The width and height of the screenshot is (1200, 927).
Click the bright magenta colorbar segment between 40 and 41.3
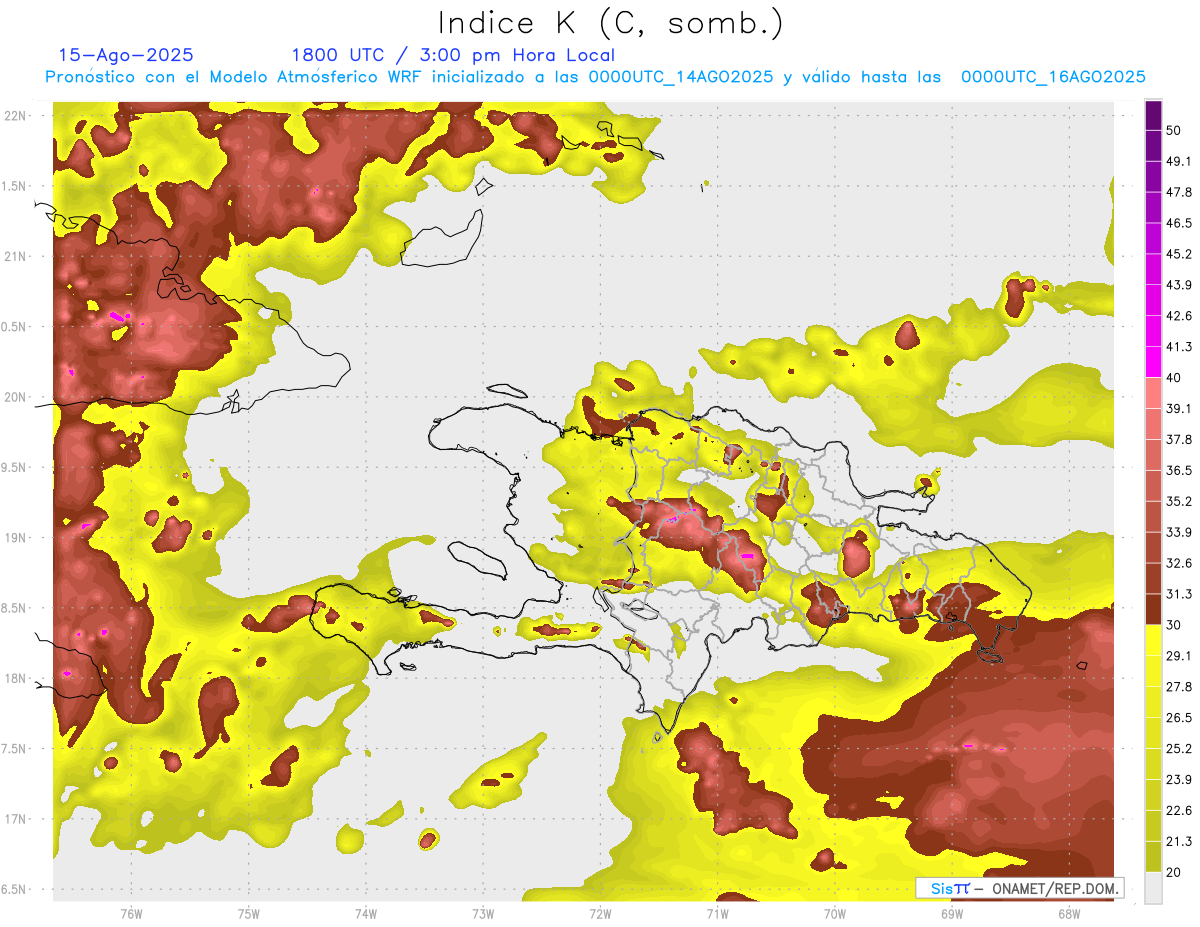[1153, 362]
